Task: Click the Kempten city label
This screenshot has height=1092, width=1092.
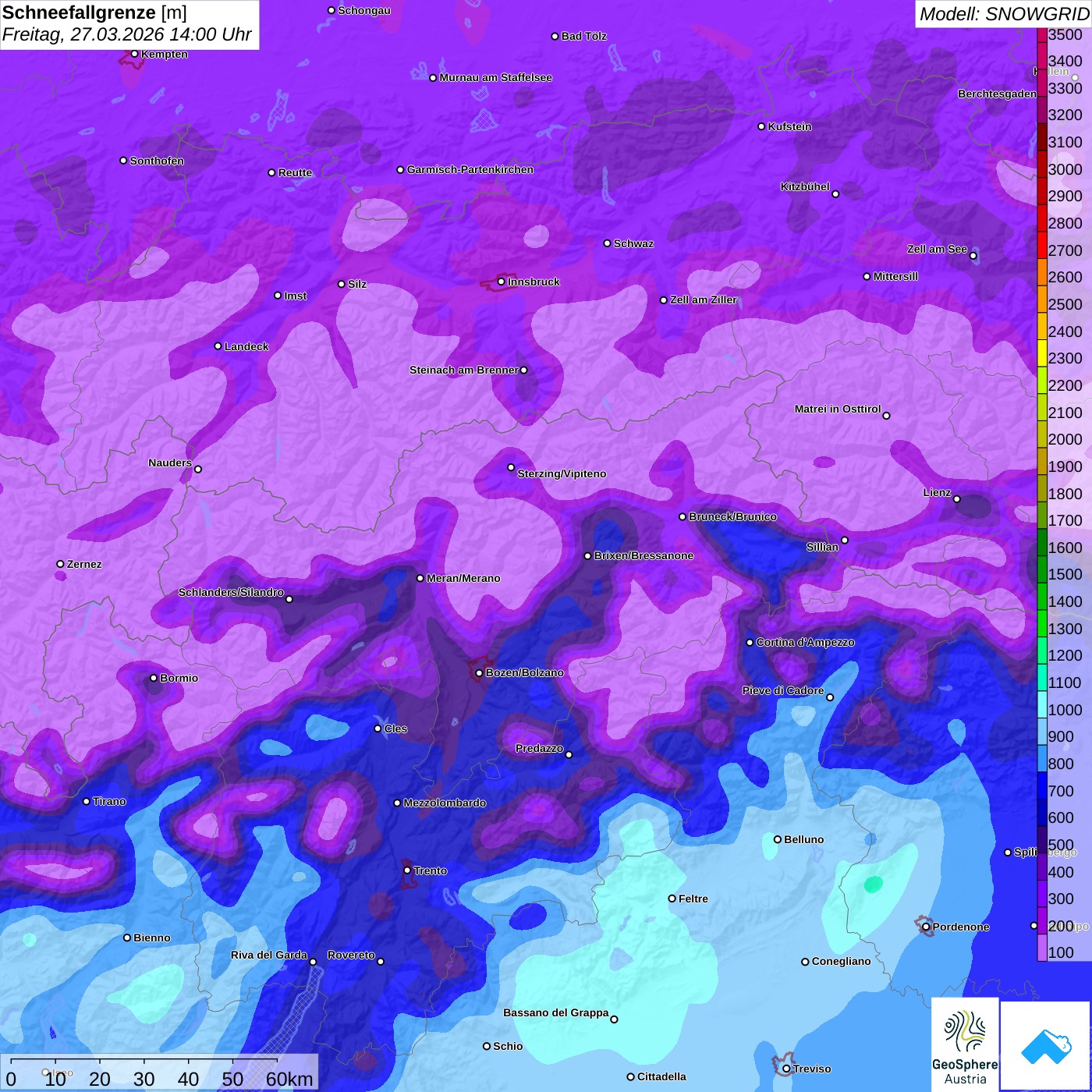Action: pyautogui.click(x=165, y=54)
